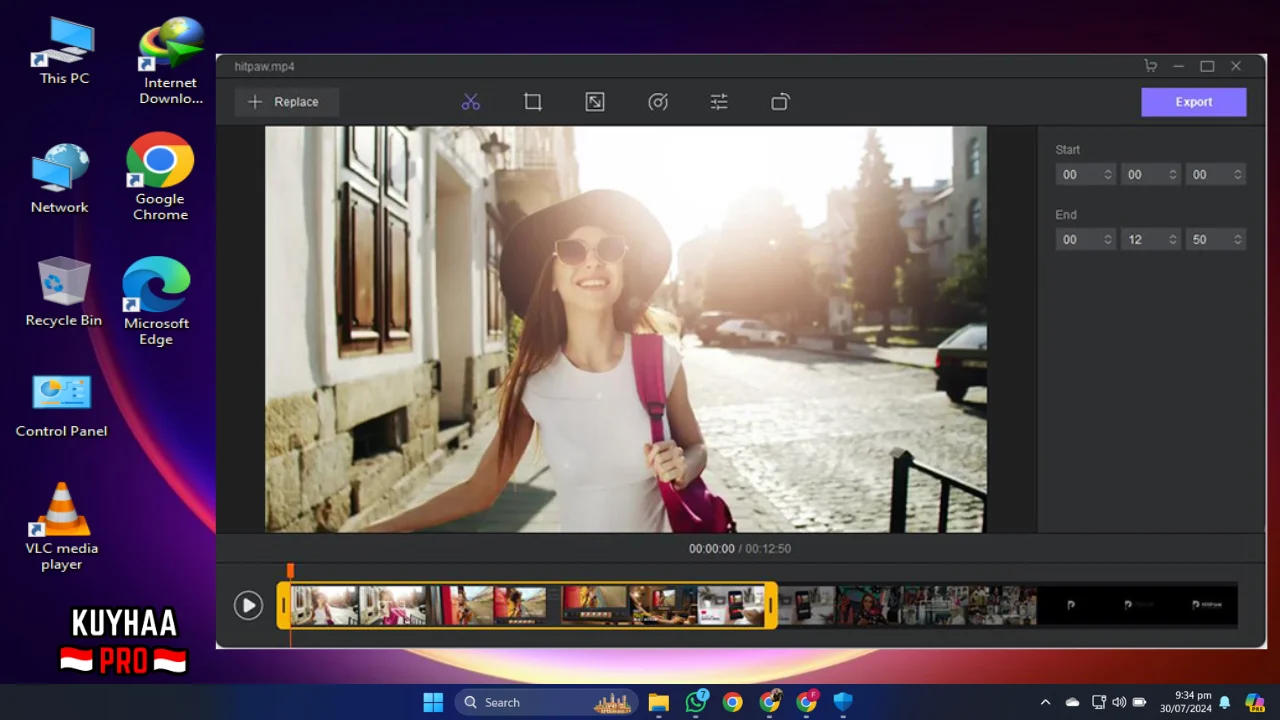Screen dimensions: 1280x720
Task: Open Chrome with F badge in taskbar
Action: (x=807, y=702)
